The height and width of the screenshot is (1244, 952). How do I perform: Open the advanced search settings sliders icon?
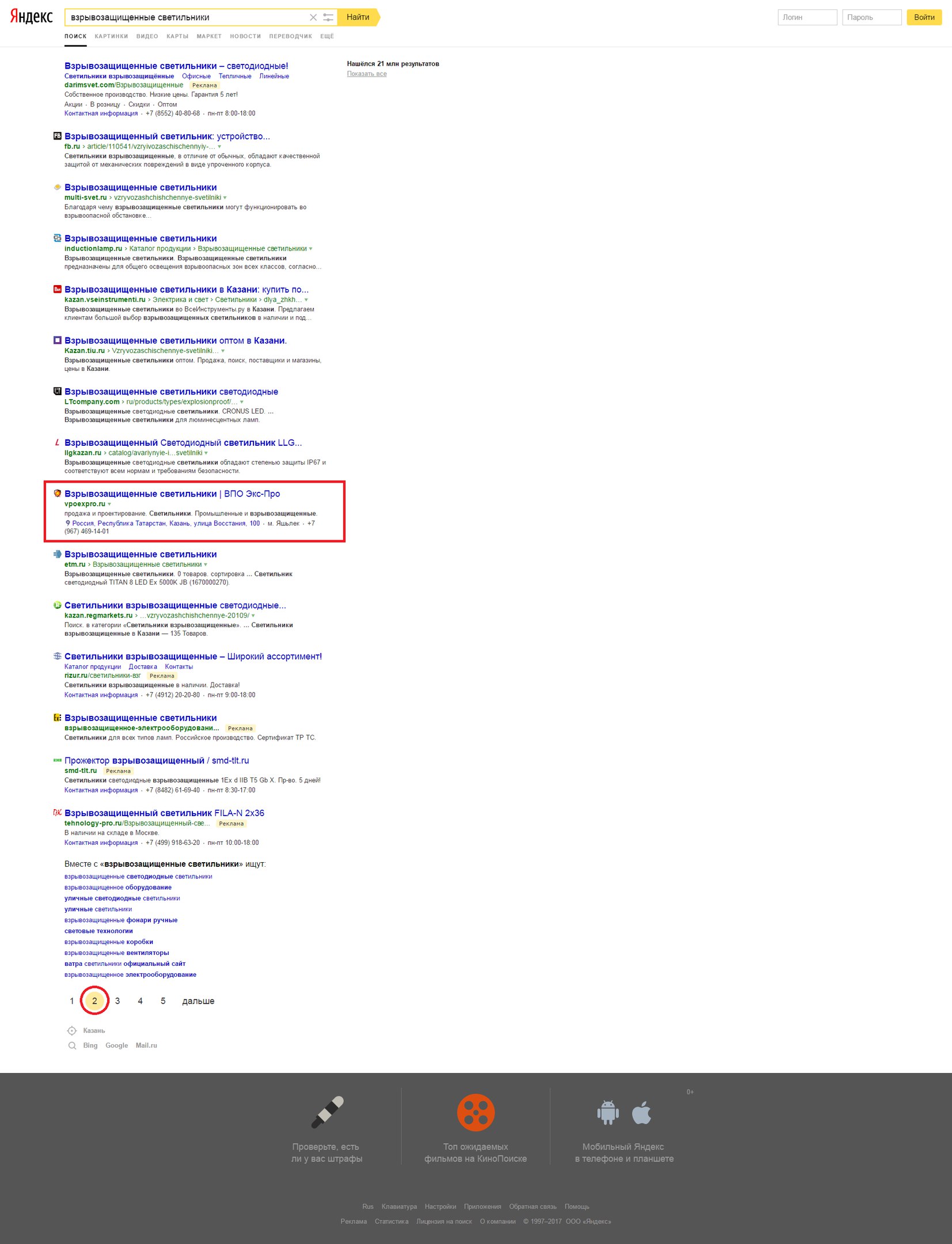328,17
